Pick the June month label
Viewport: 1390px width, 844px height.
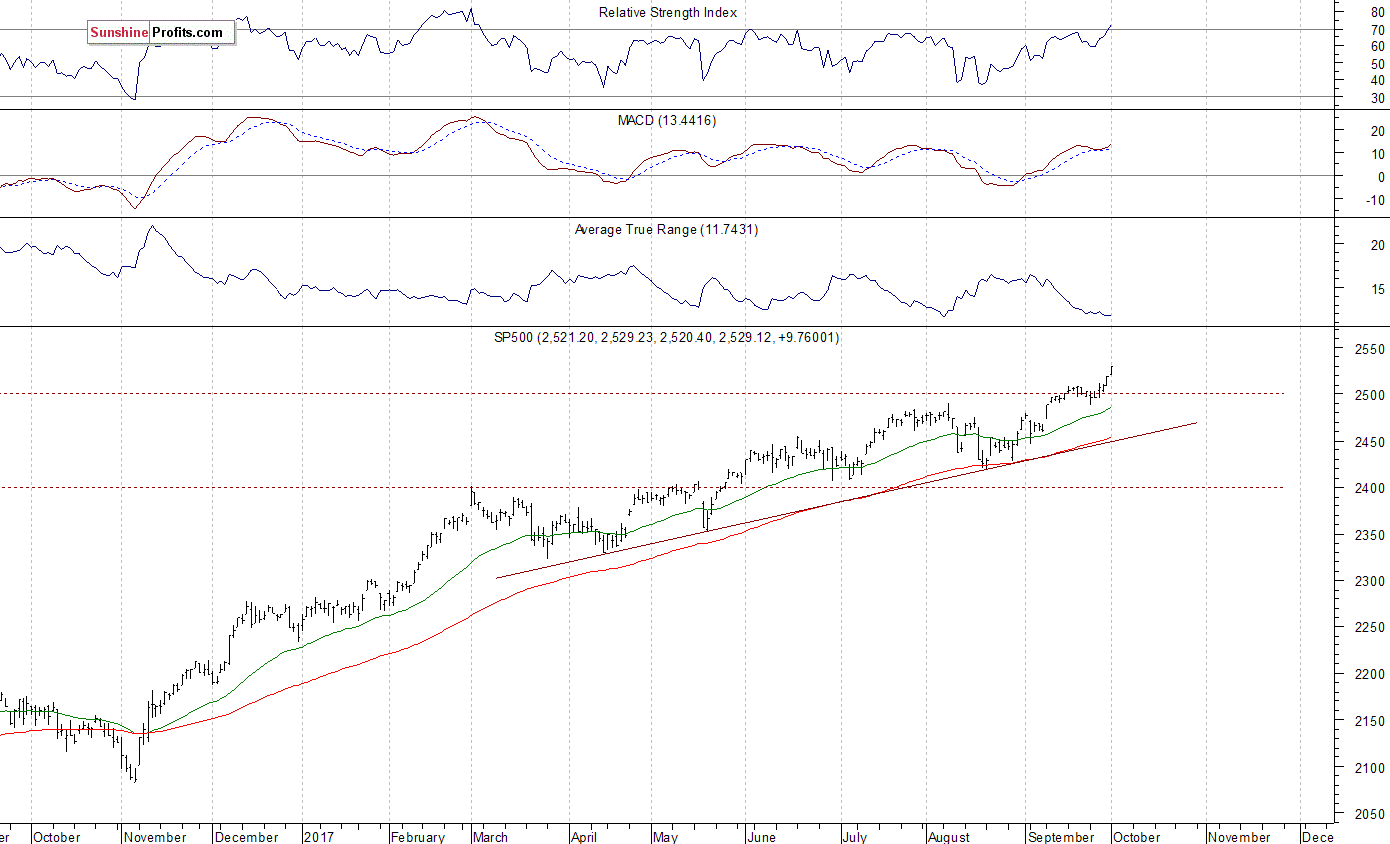762,837
